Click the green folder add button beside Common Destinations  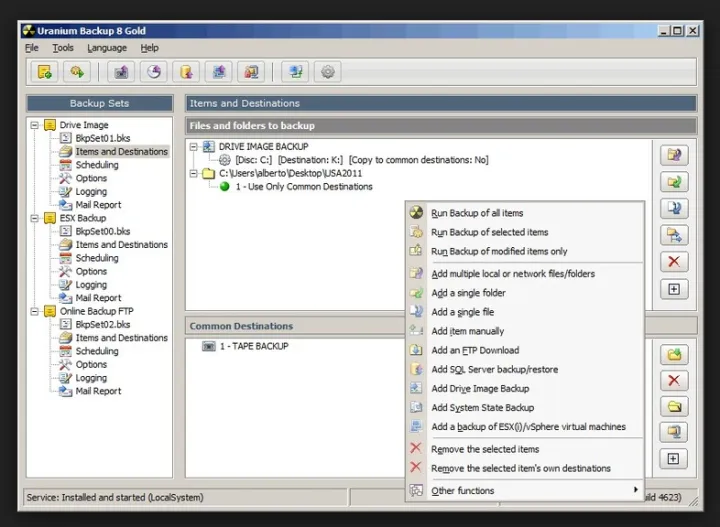click(674, 355)
